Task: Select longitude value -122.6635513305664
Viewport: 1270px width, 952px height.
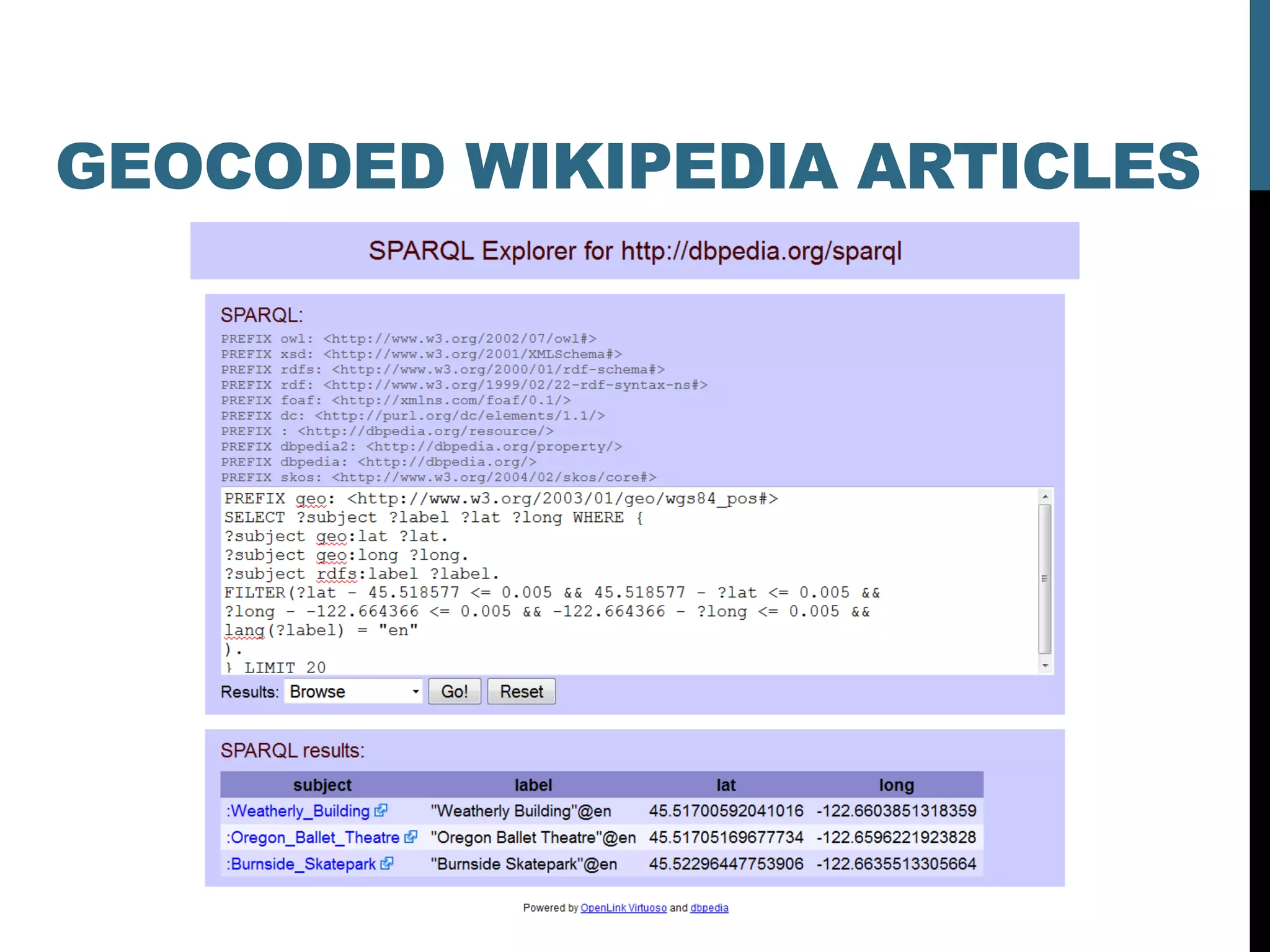Action: click(897, 864)
